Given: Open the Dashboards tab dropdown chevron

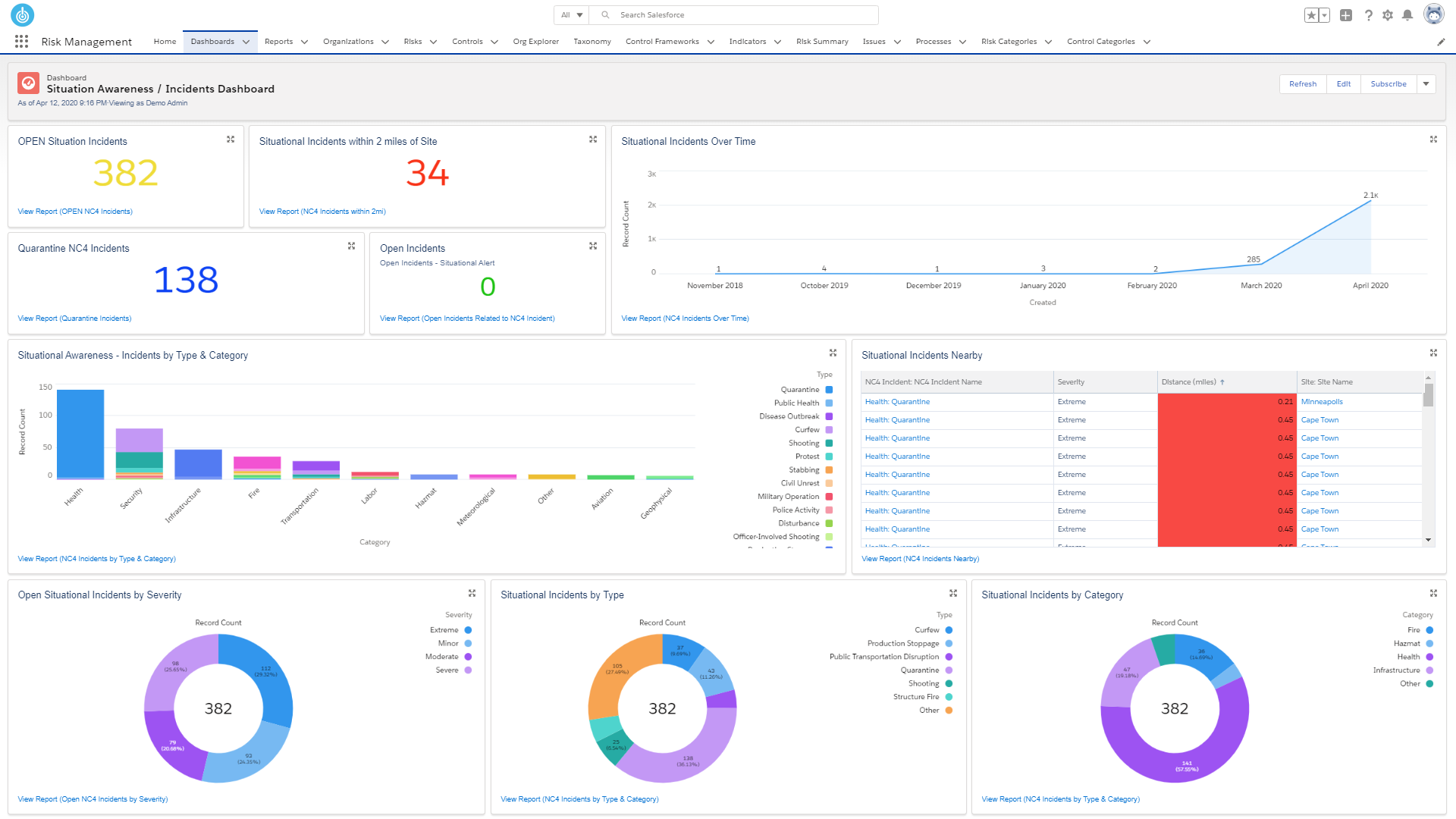Looking at the screenshot, I should (246, 42).
